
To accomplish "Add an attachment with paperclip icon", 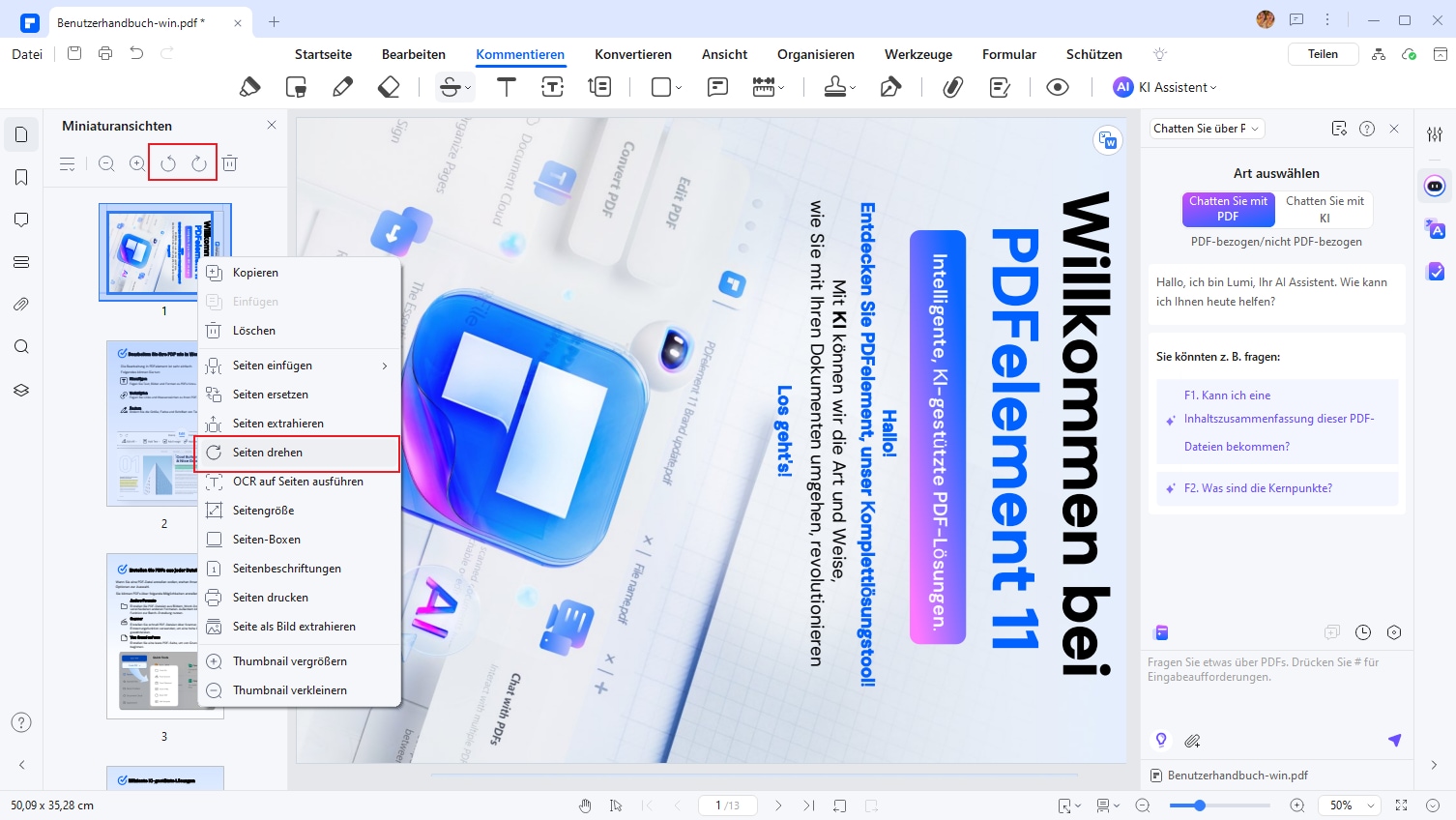I will 953,87.
